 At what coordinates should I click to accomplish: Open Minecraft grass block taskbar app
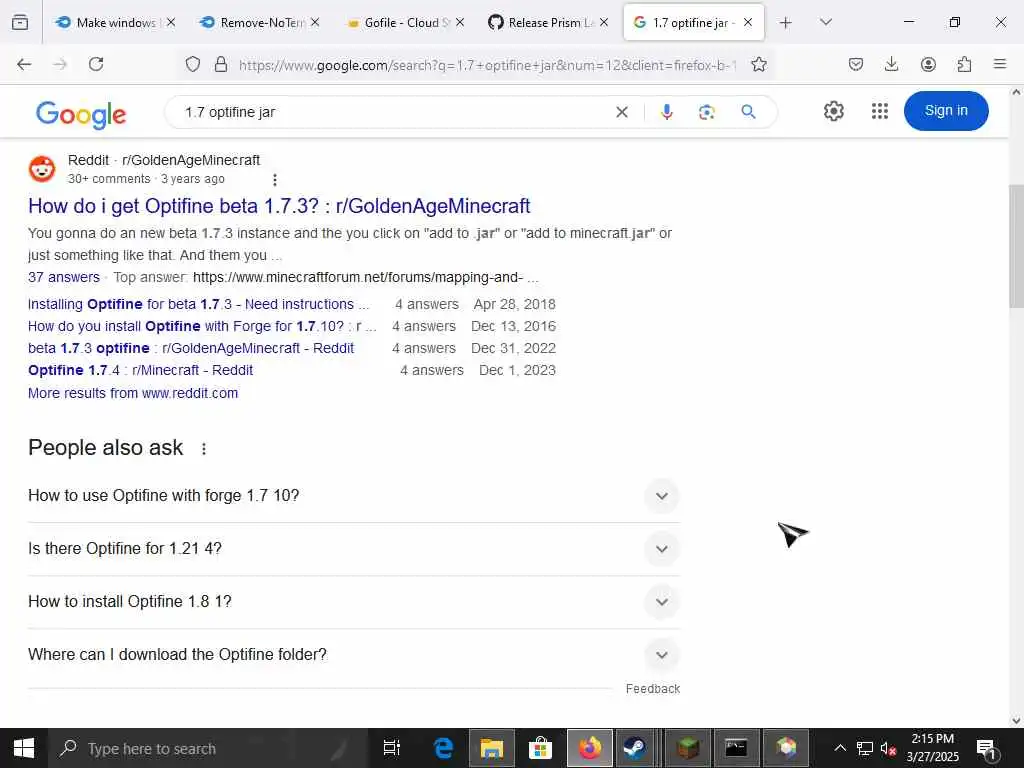click(x=688, y=748)
